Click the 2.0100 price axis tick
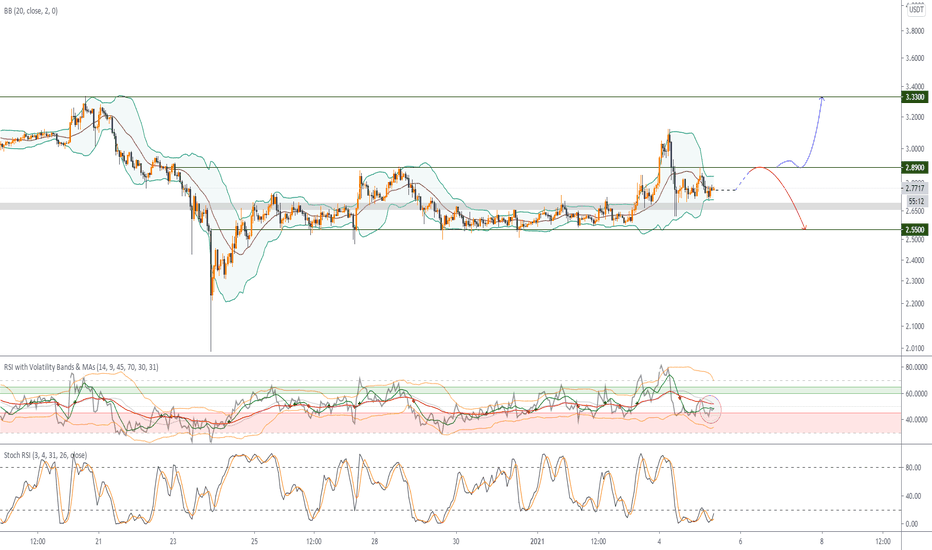This screenshot has height=550, width=932. click(x=915, y=348)
